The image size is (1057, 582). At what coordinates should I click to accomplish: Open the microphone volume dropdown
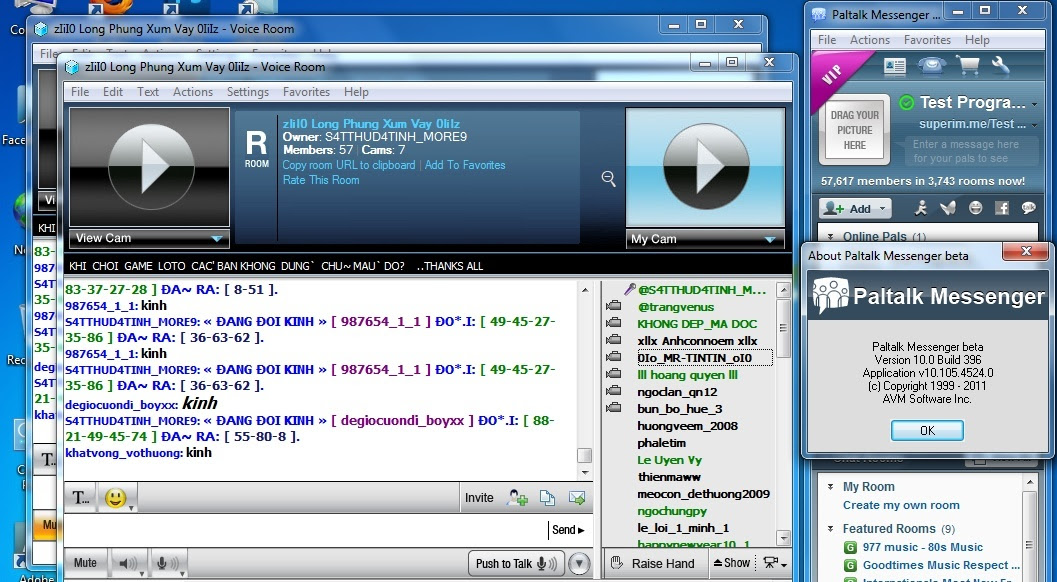(x=182, y=573)
